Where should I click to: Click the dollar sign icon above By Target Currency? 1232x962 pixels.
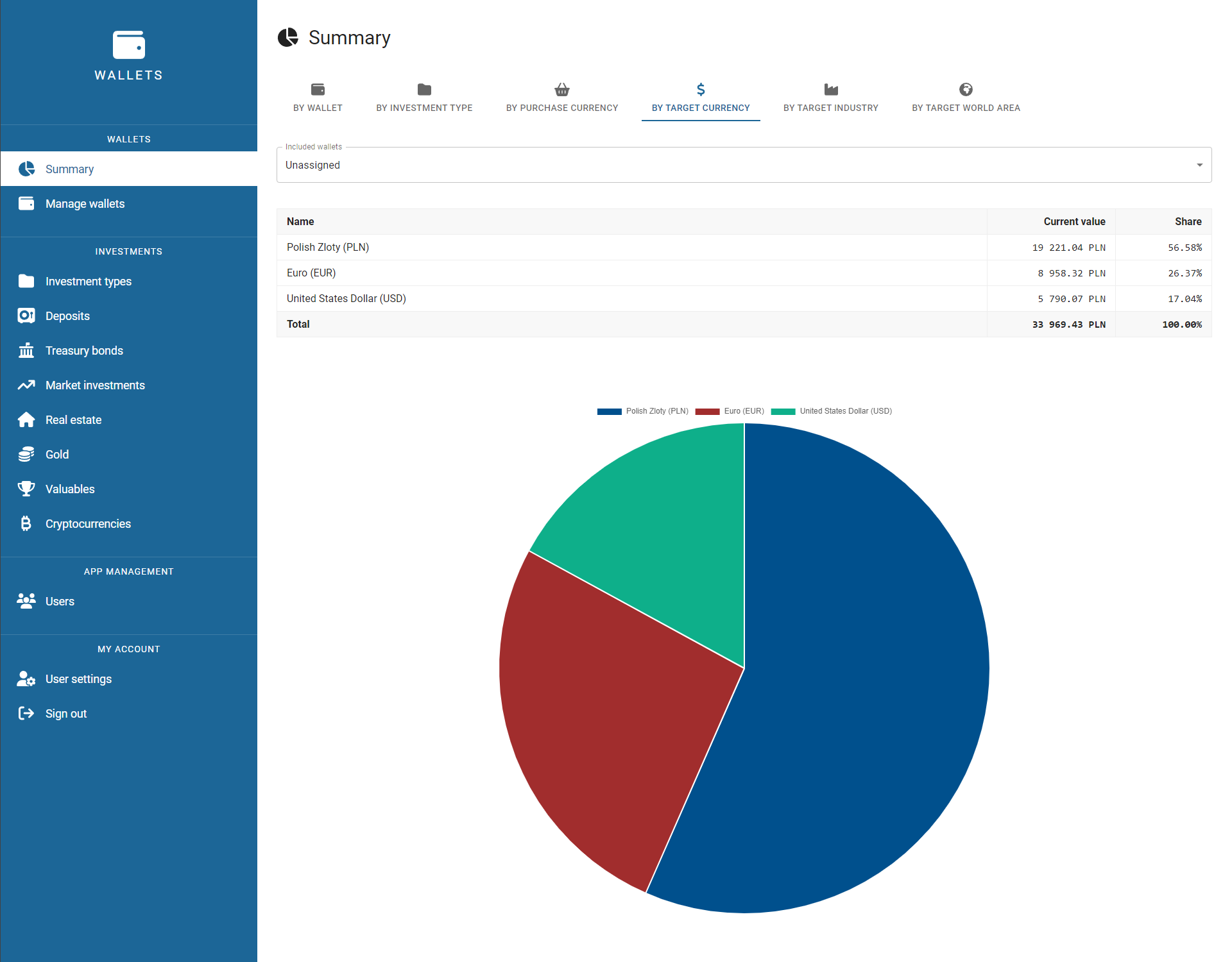701,89
